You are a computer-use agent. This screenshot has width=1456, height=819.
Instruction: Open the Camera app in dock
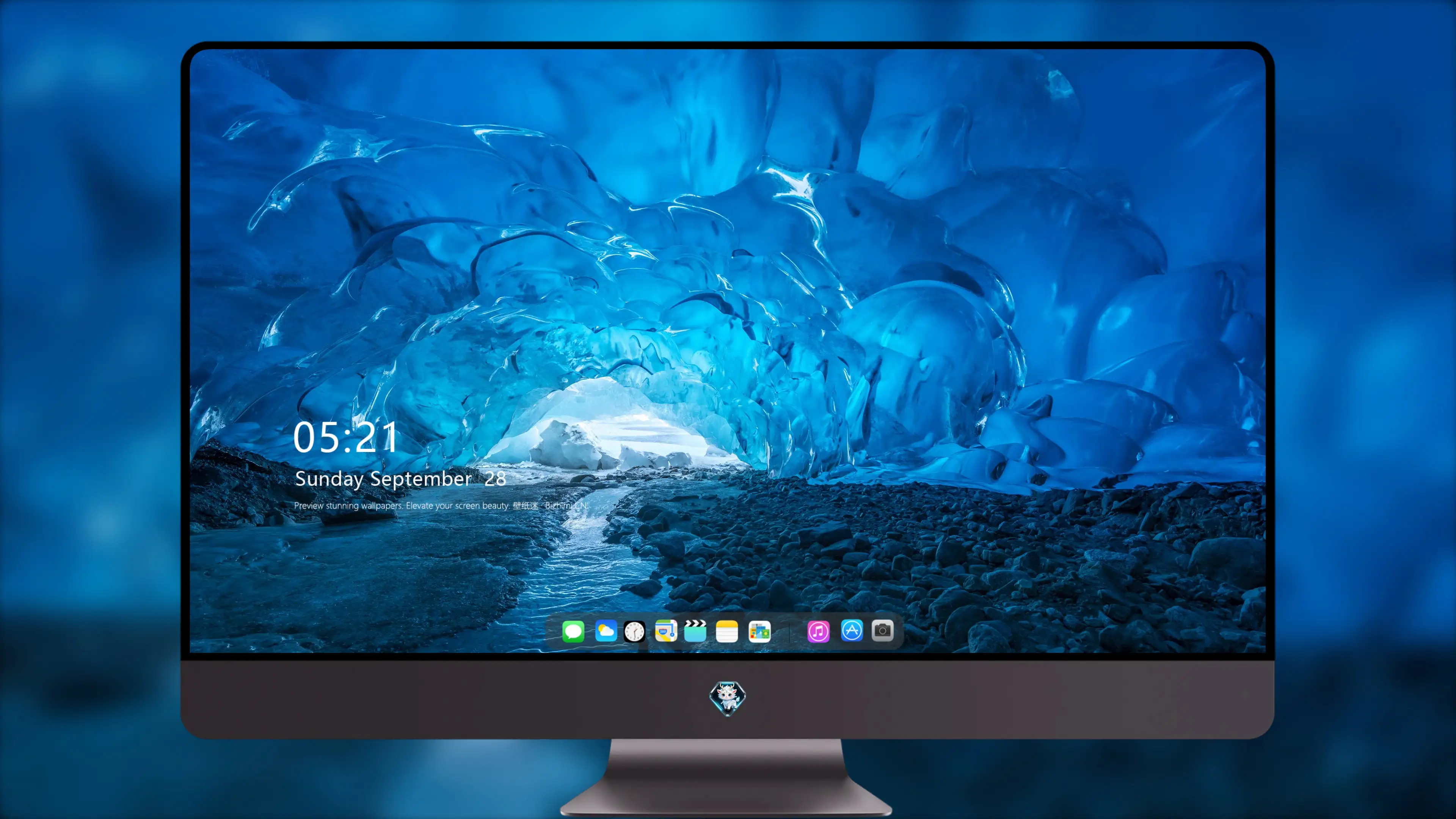[x=882, y=630]
